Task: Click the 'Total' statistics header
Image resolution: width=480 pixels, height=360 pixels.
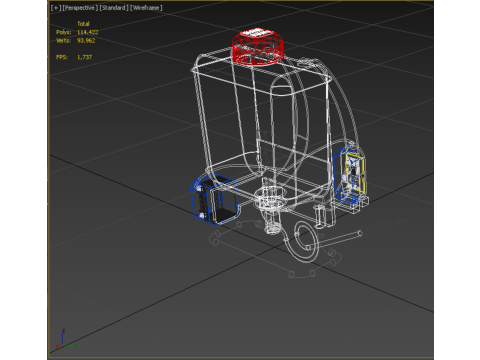Action: 83,24
